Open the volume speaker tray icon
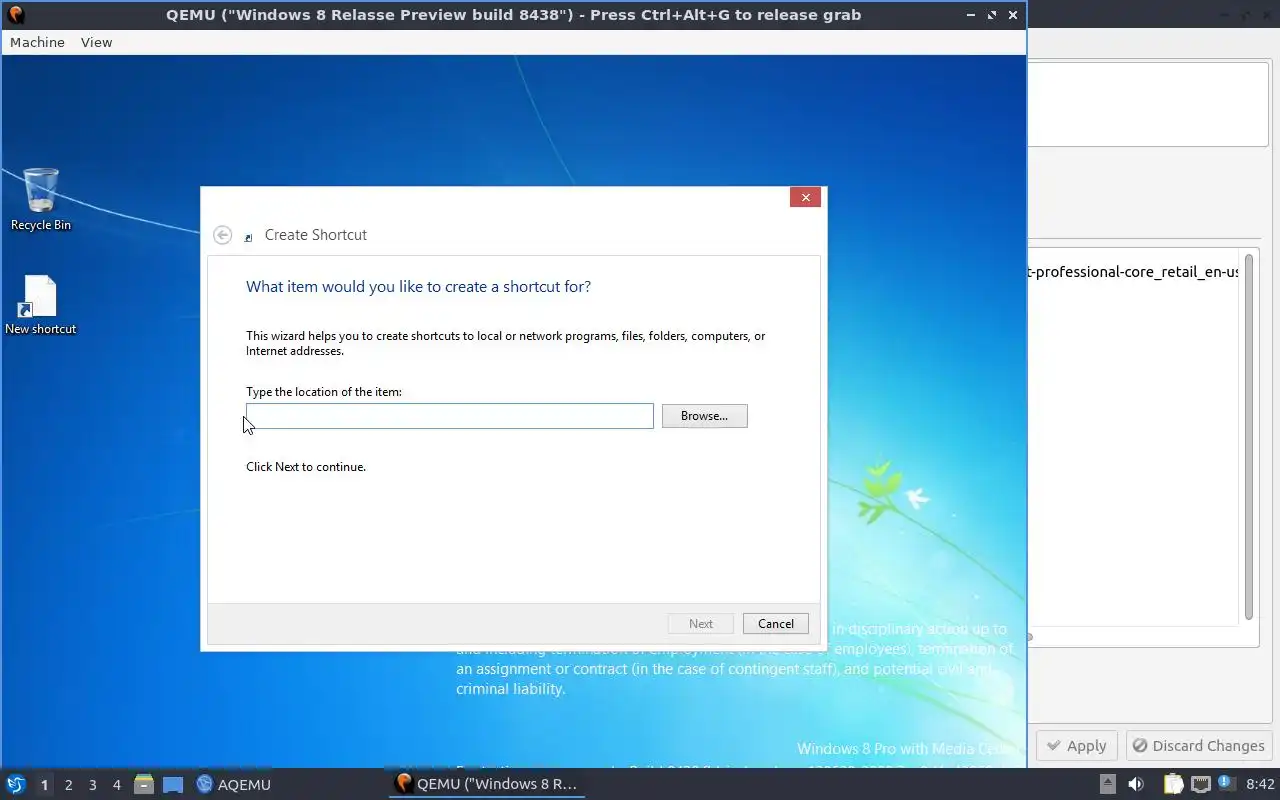 pos(1136,784)
